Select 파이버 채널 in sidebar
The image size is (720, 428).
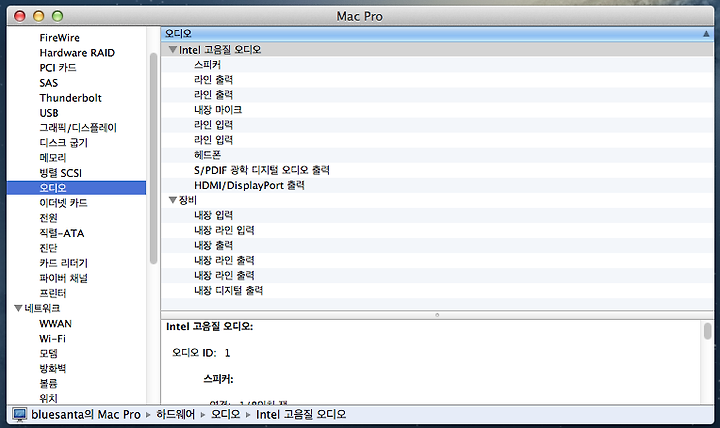[x=63, y=278]
